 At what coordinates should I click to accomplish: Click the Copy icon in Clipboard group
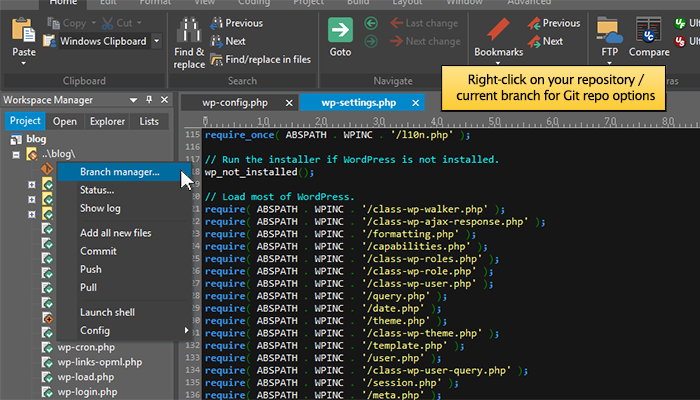pos(54,23)
